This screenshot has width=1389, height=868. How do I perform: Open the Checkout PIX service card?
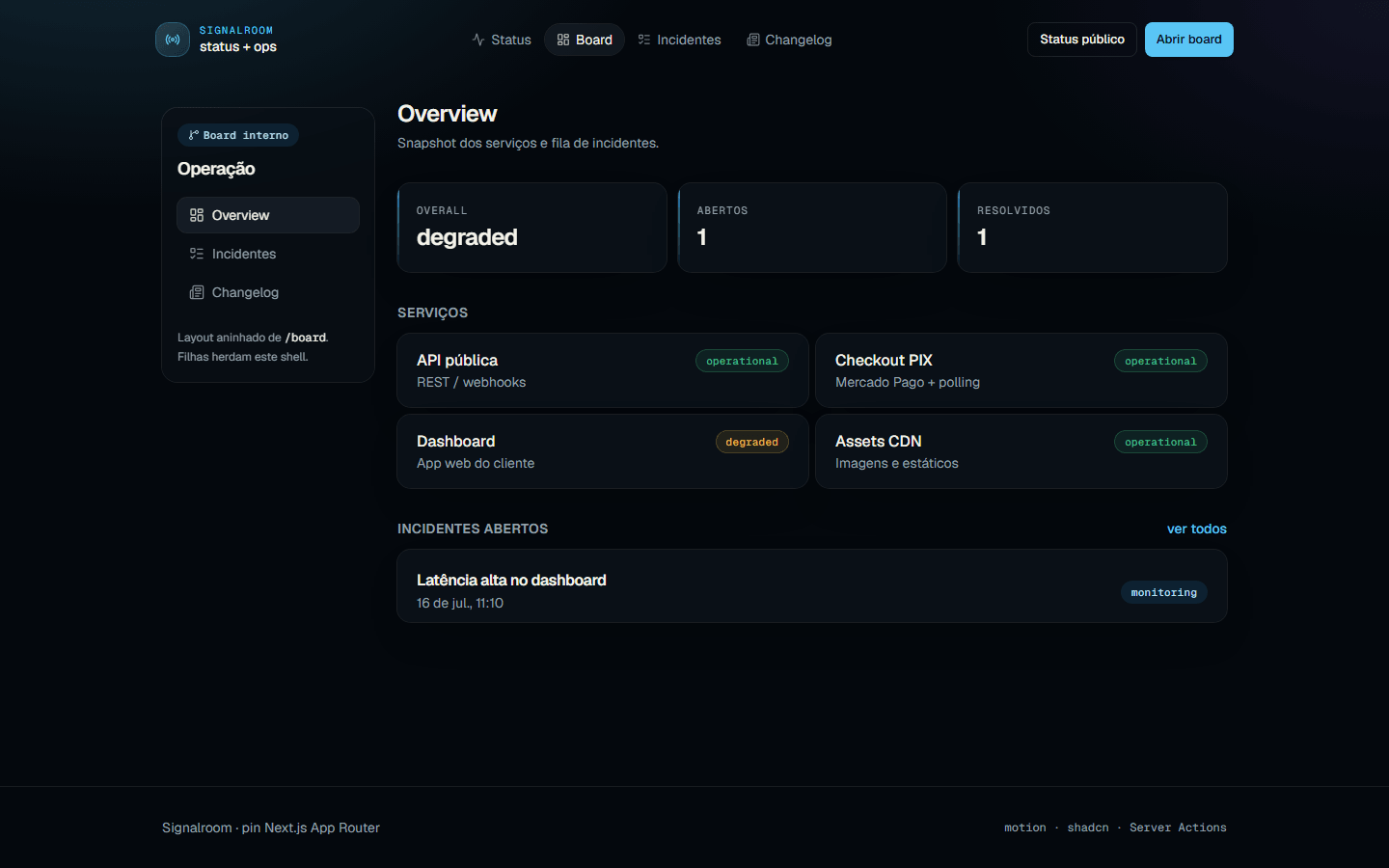coord(1021,370)
